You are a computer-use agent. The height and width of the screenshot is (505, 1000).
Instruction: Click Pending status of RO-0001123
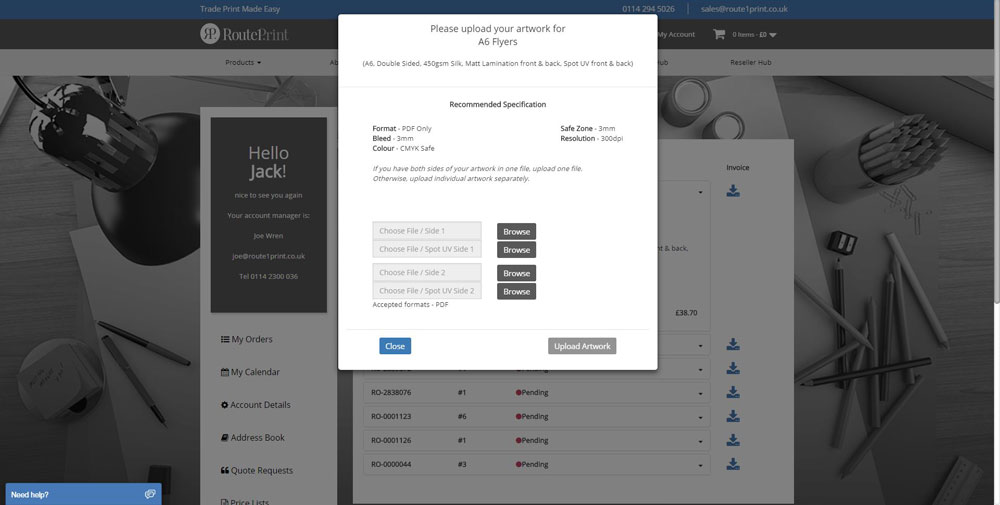click(532, 416)
